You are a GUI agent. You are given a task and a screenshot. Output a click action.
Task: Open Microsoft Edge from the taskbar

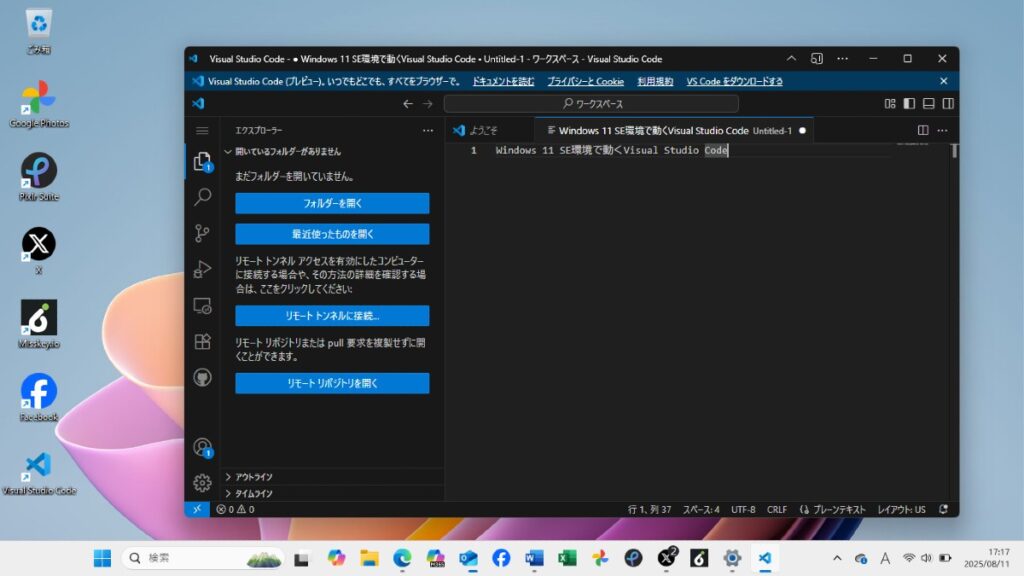pyautogui.click(x=402, y=558)
